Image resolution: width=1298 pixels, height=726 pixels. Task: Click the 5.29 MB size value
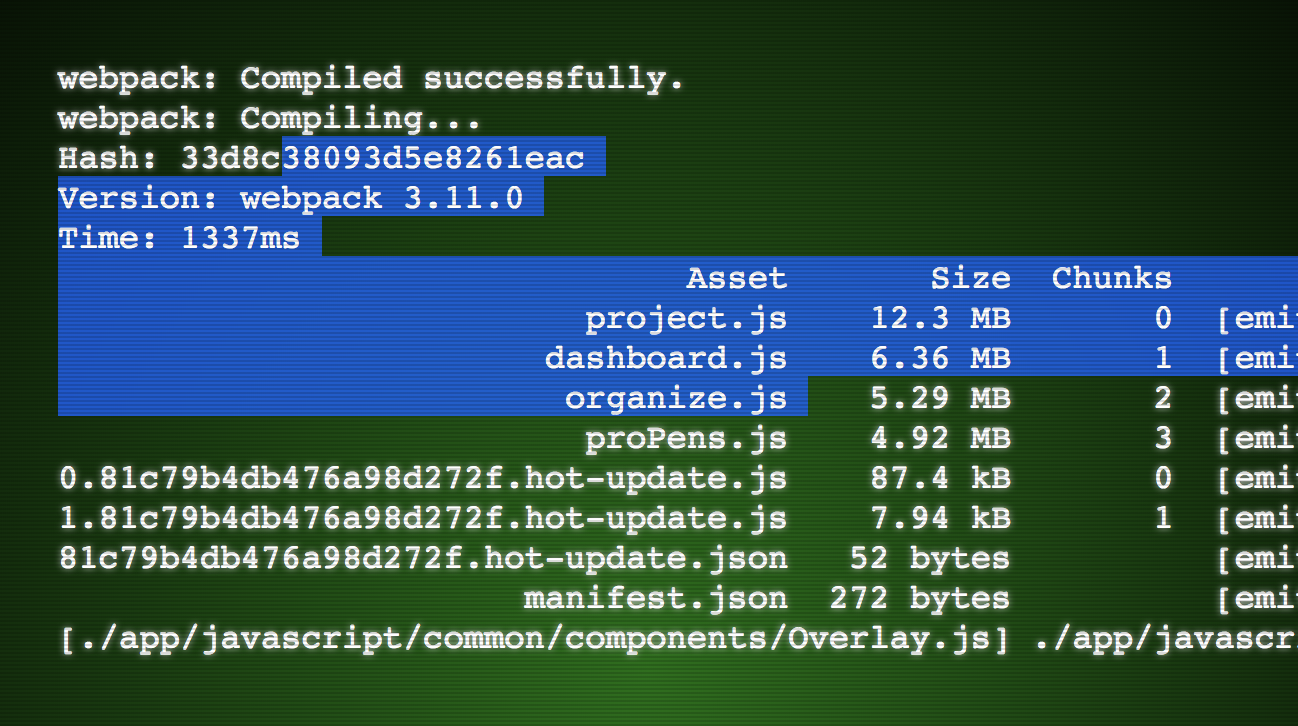(940, 398)
